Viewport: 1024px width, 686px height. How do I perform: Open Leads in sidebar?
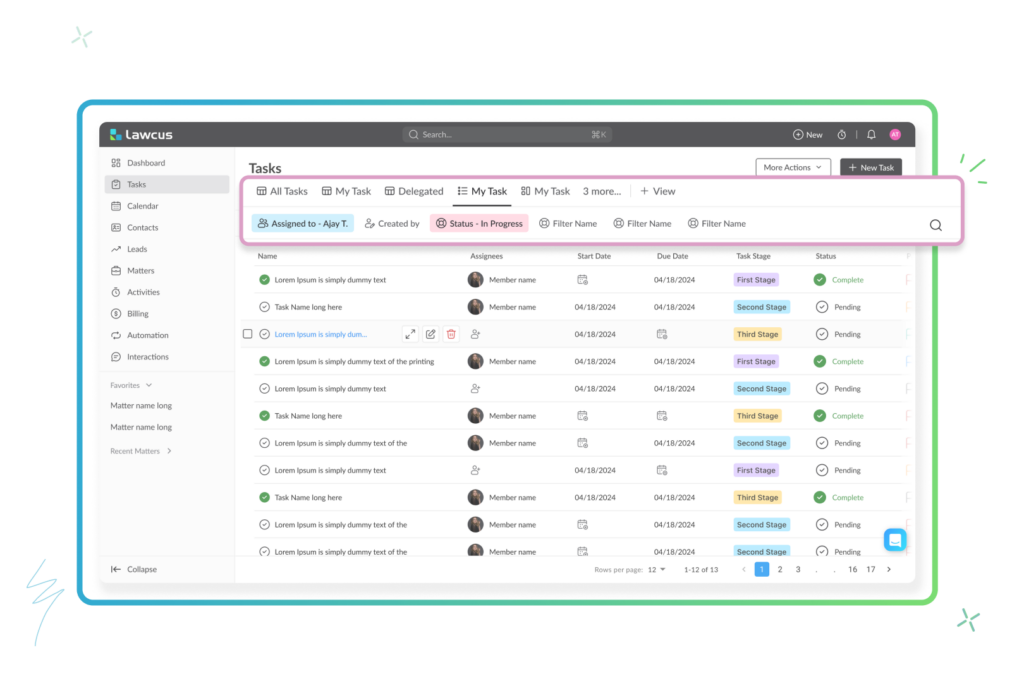[167, 249]
